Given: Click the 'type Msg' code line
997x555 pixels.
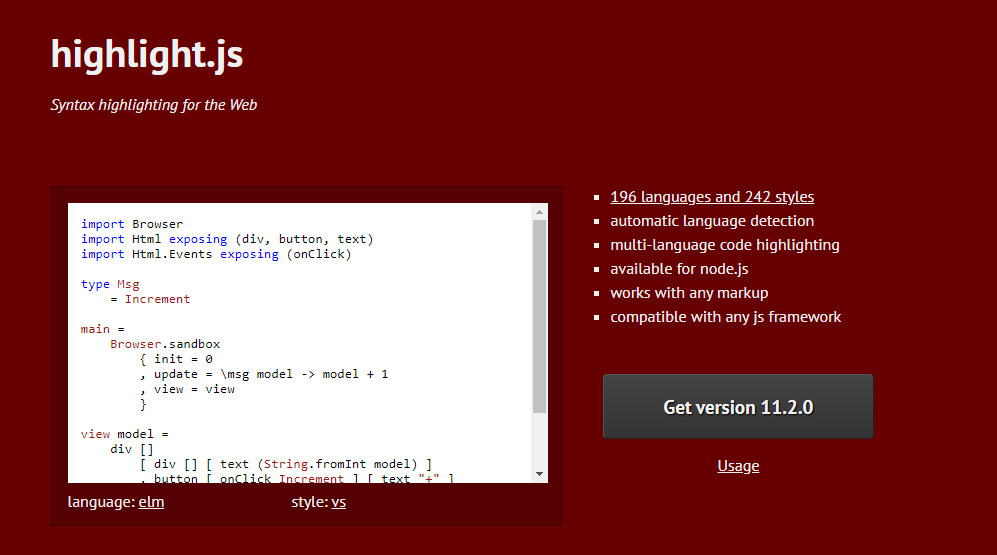Looking at the screenshot, I should [110, 284].
